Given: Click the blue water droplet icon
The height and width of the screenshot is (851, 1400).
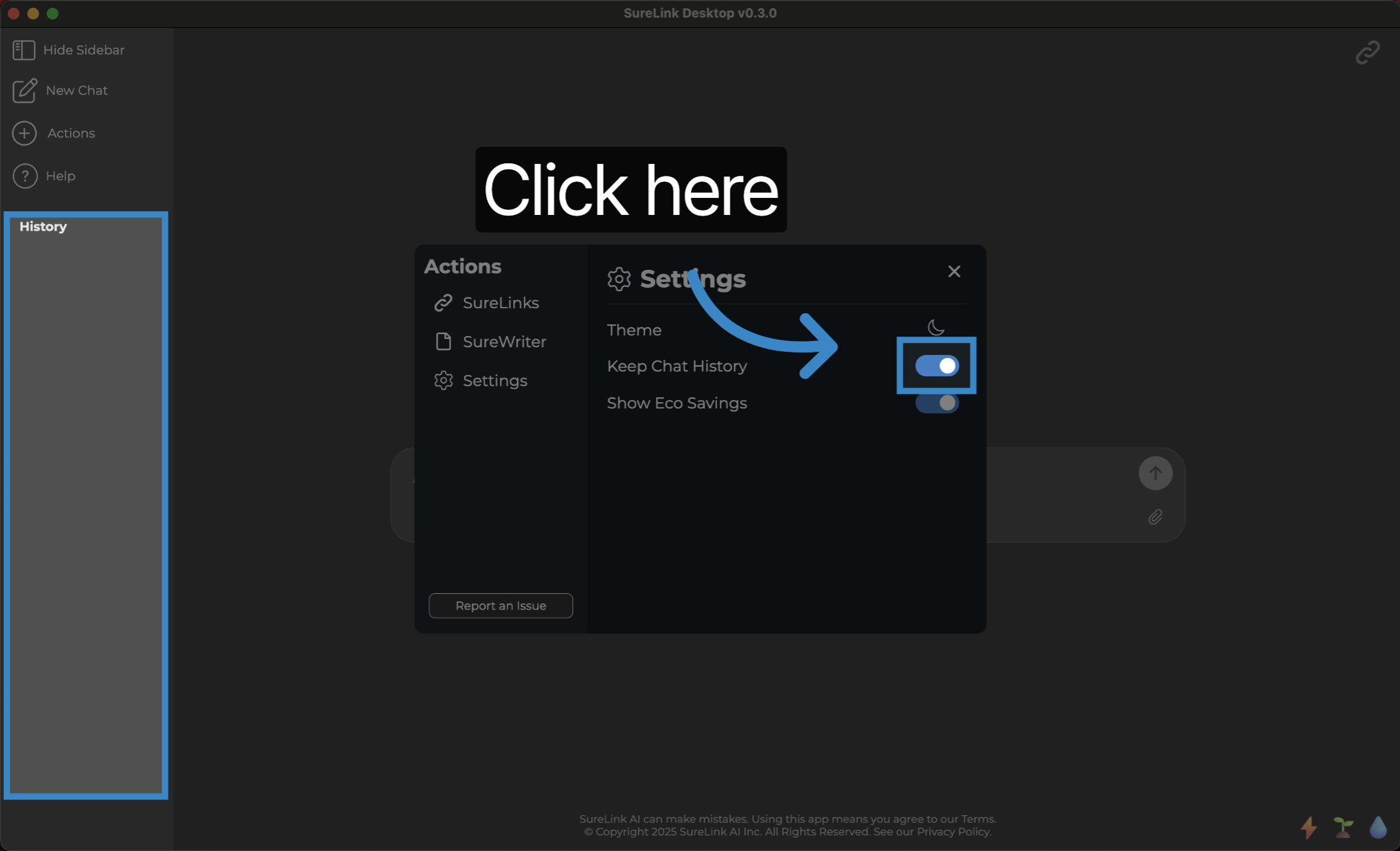Looking at the screenshot, I should click(x=1378, y=827).
